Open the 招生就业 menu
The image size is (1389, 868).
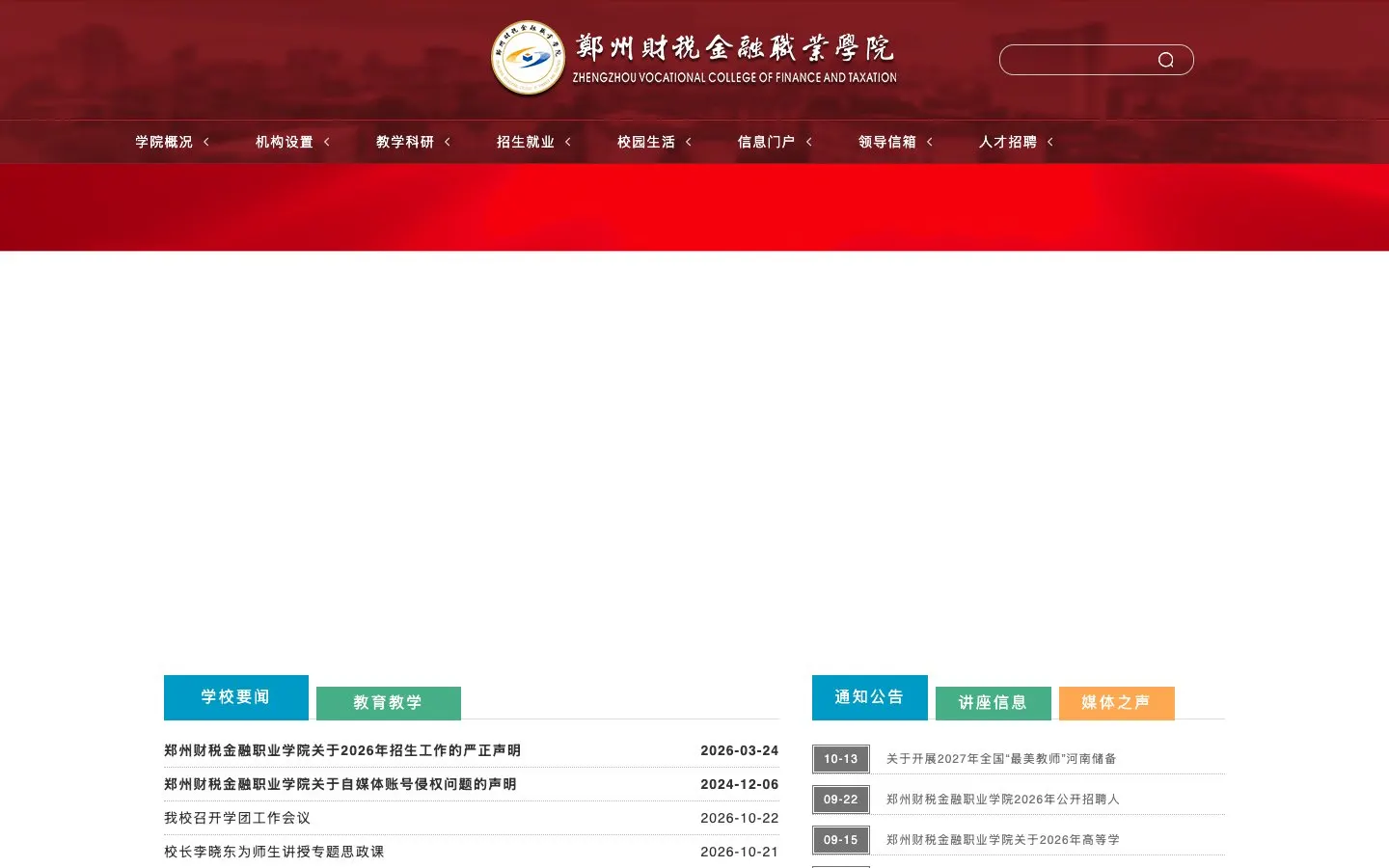click(x=526, y=142)
